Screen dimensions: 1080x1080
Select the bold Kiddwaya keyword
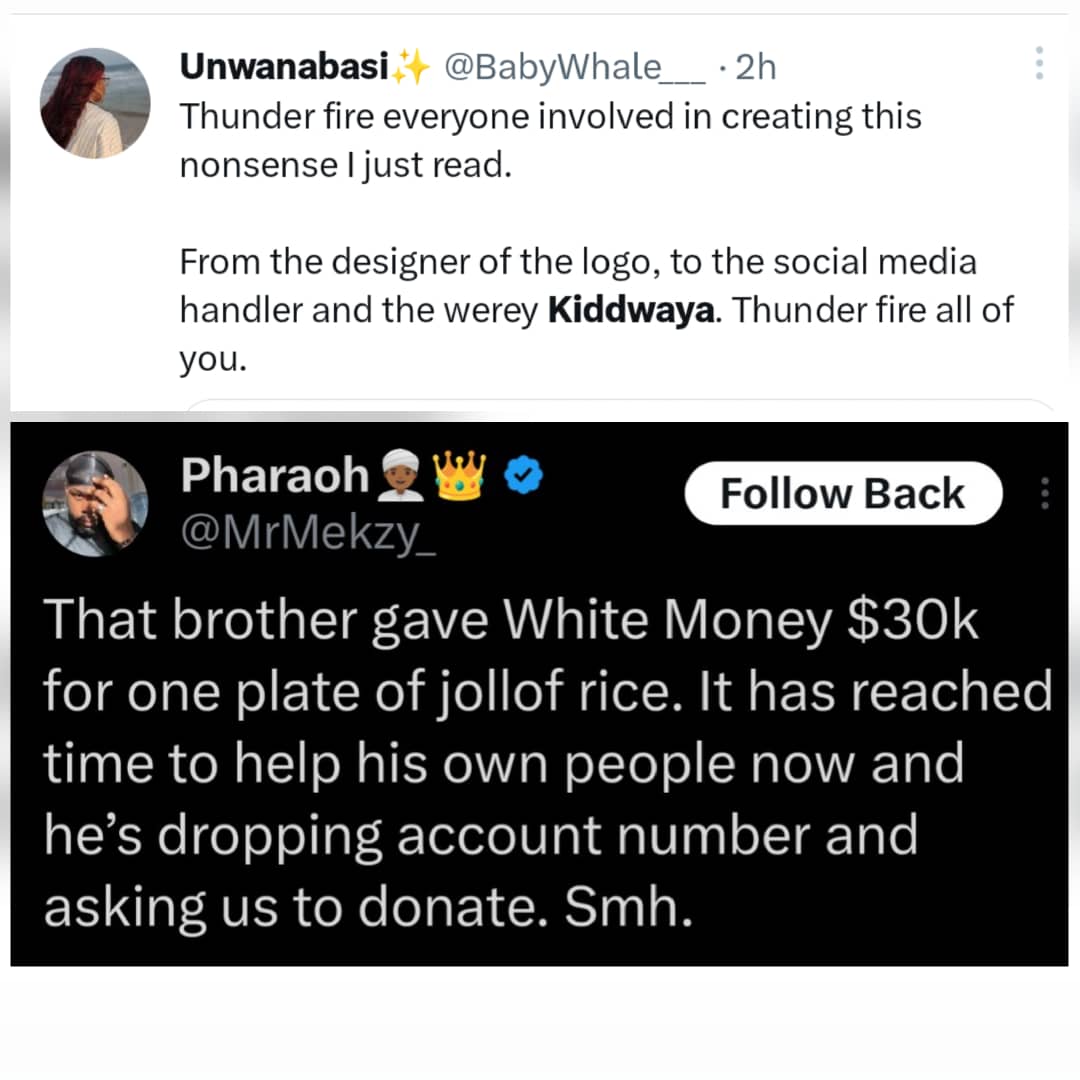click(634, 310)
